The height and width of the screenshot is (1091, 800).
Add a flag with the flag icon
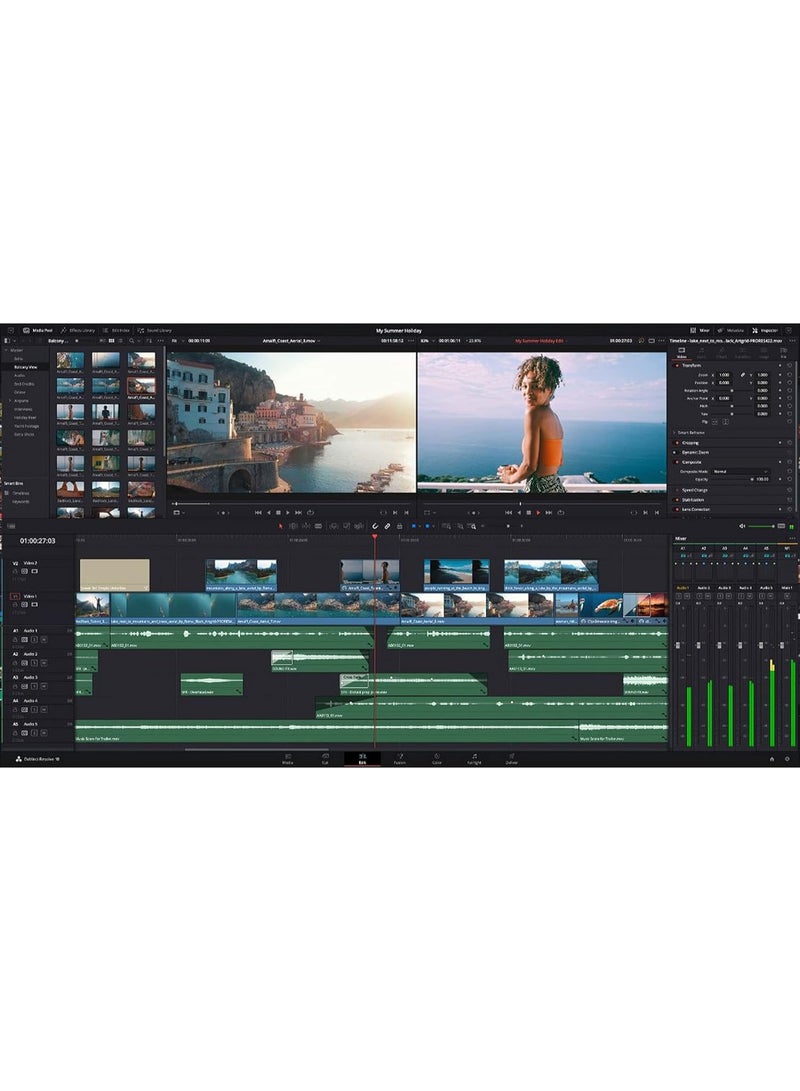(x=414, y=526)
